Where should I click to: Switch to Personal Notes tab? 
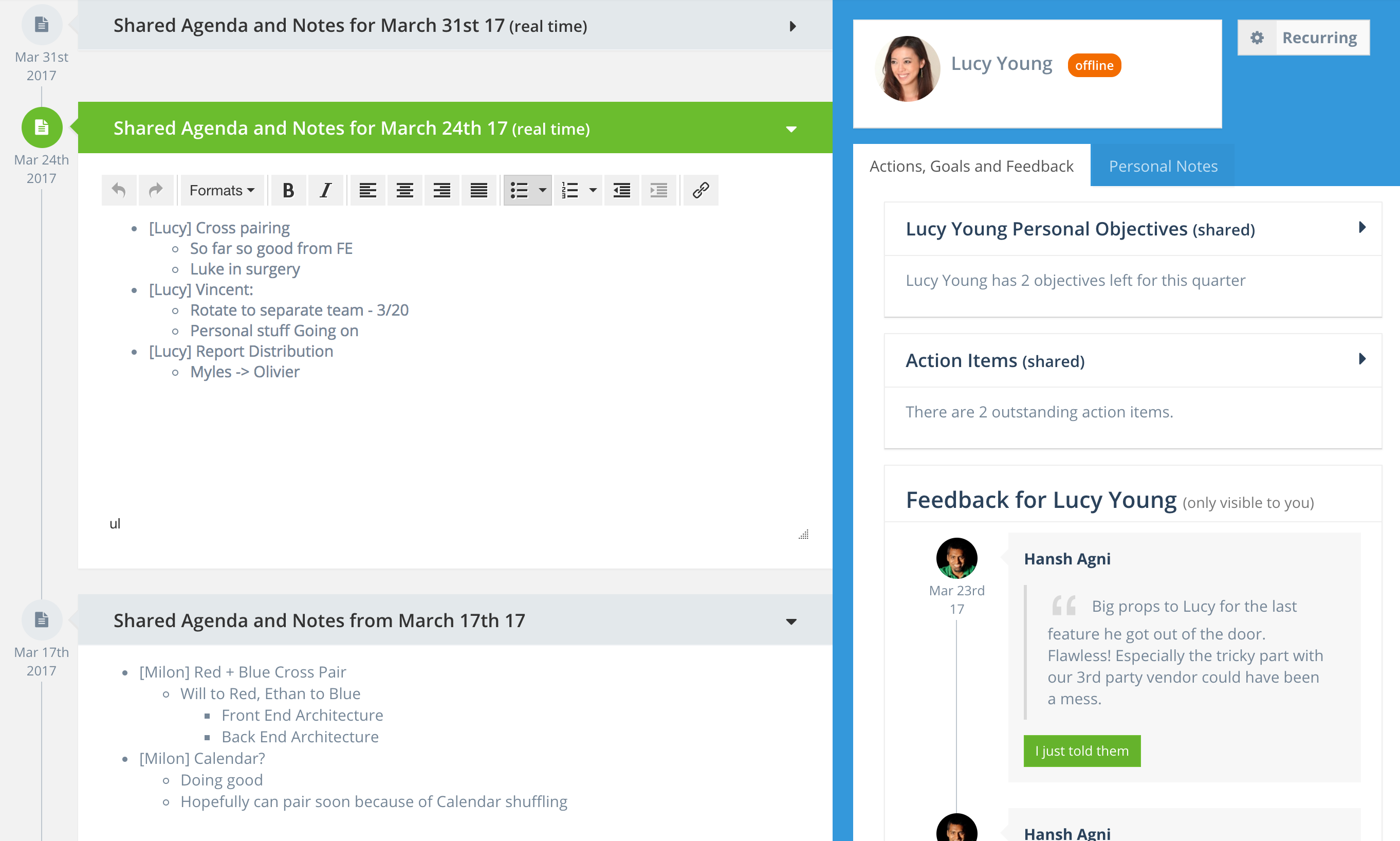[1163, 166]
